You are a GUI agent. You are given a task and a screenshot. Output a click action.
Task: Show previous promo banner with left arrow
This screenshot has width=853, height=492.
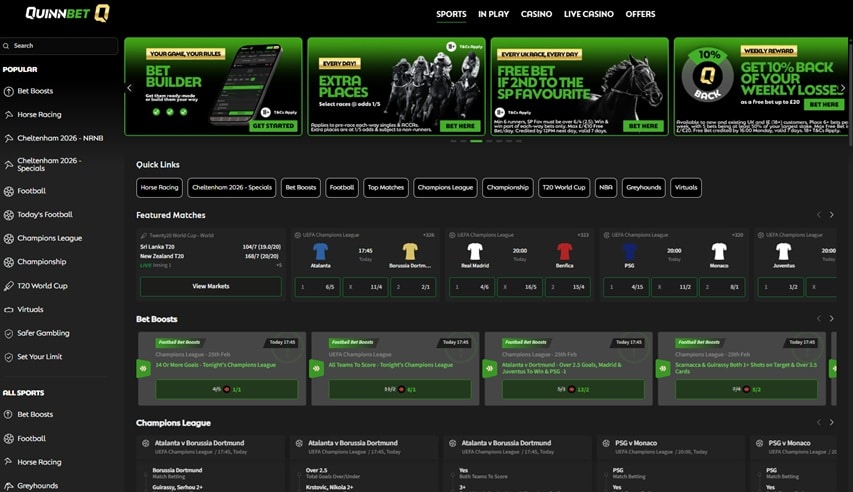[x=129, y=88]
